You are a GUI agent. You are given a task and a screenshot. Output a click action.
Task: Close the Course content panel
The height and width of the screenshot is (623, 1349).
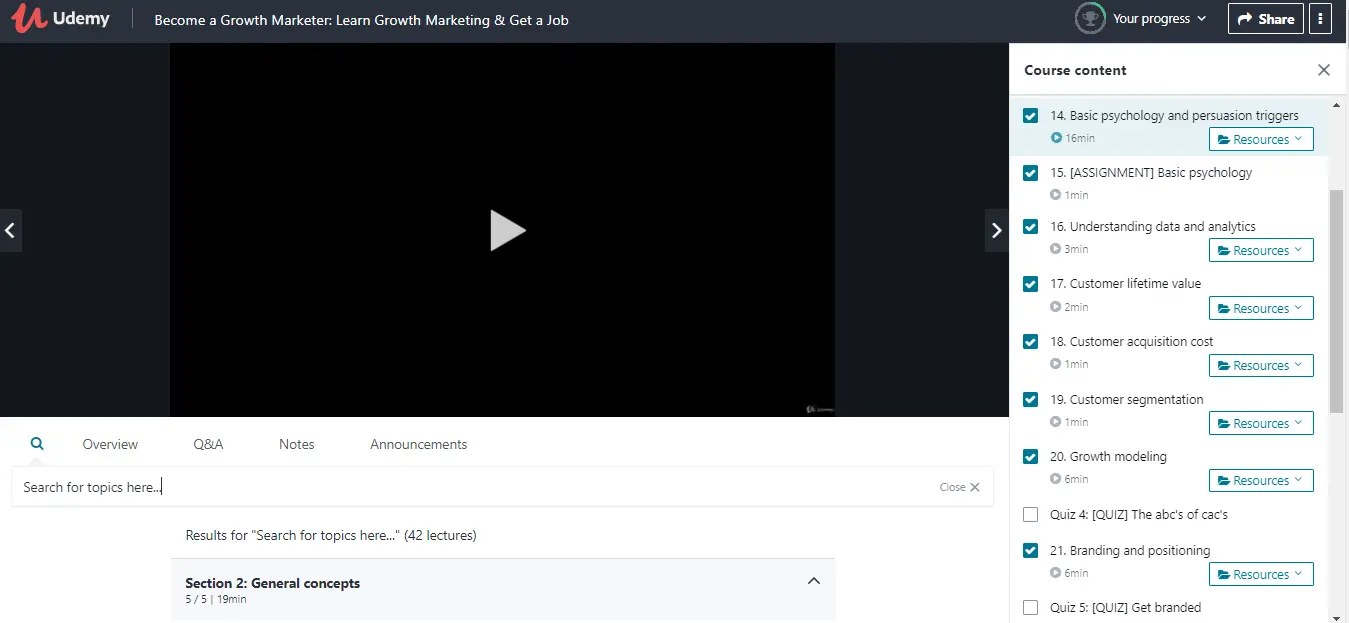point(1323,70)
